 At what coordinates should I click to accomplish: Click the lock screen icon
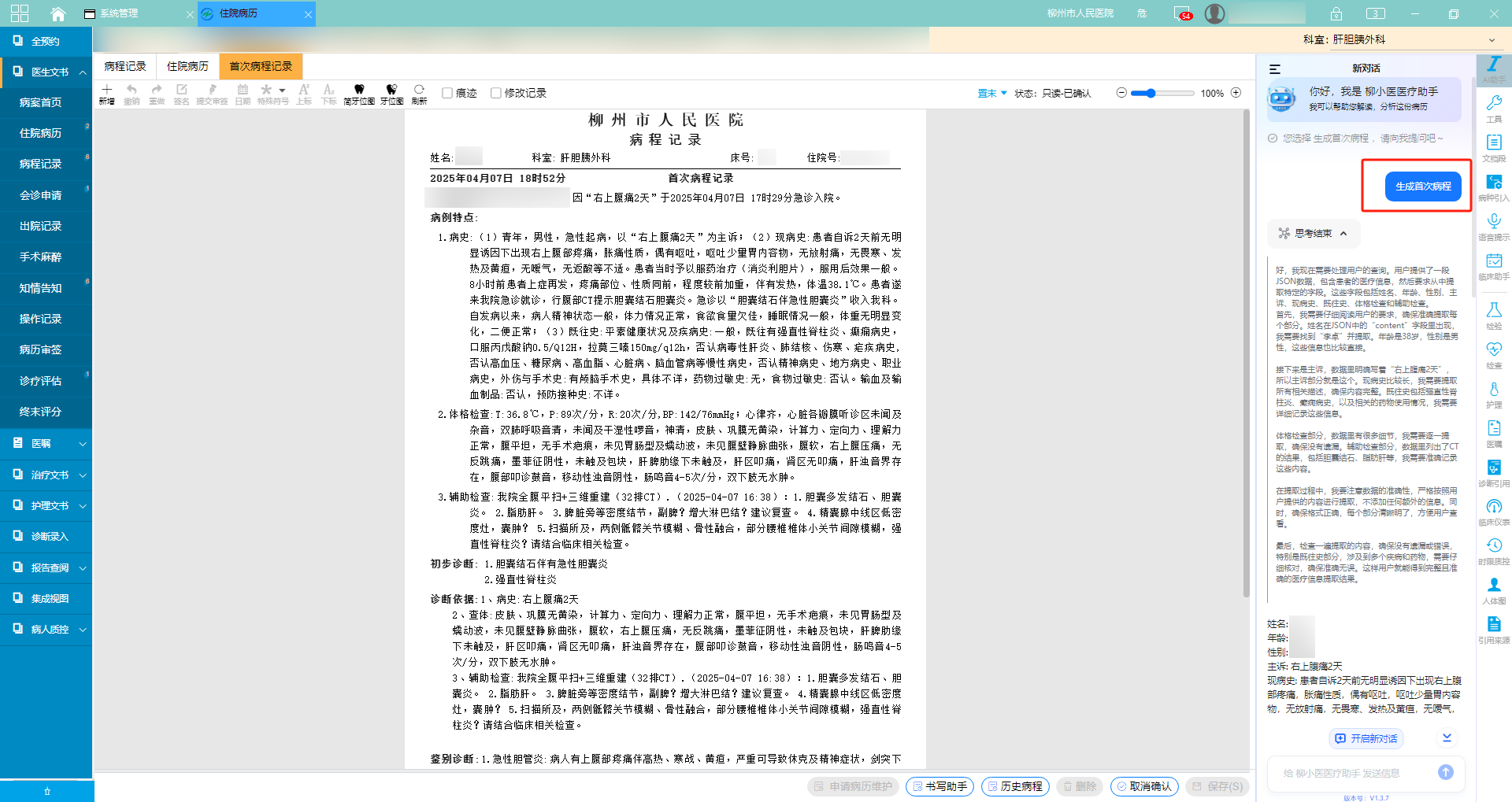[1336, 13]
